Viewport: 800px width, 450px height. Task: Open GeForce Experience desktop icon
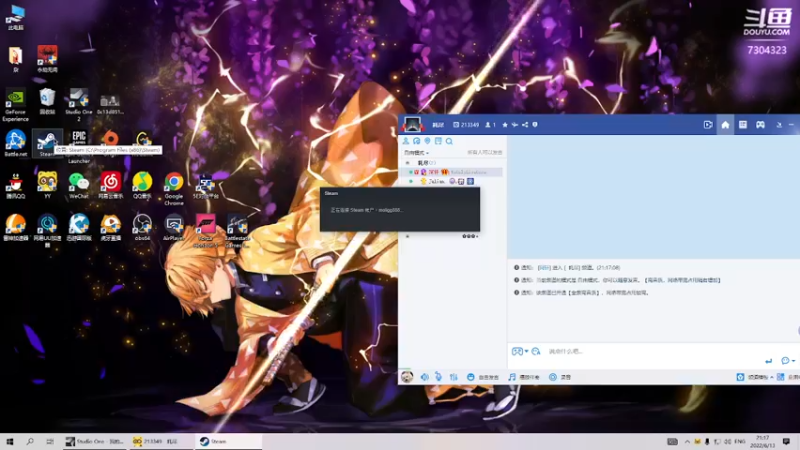[15, 105]
